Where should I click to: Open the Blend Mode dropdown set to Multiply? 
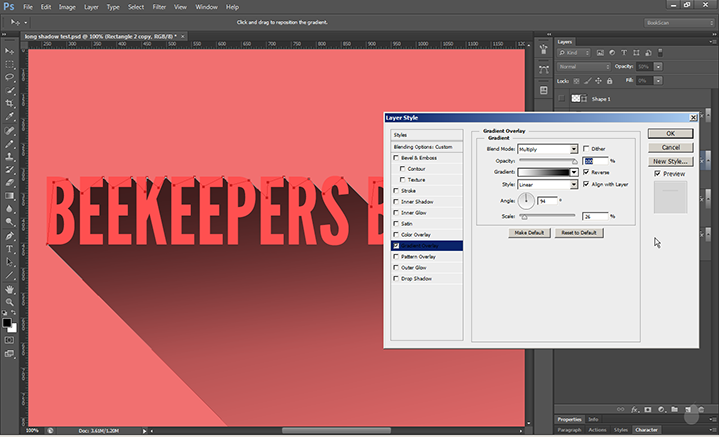tap(547, 148)
